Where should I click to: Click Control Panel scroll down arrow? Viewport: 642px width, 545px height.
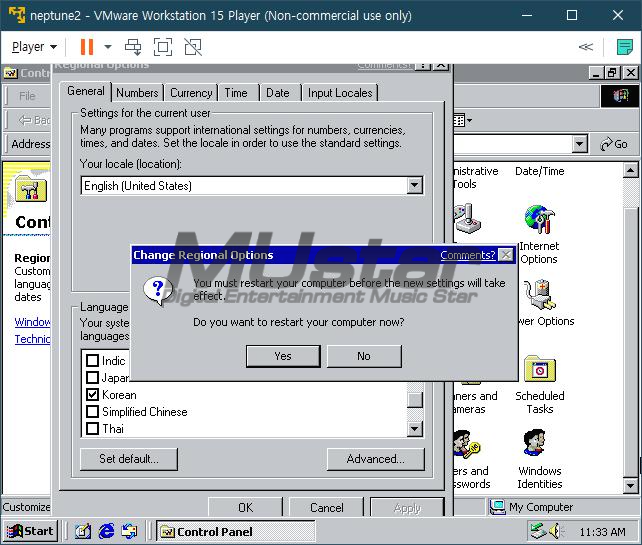(631, 486)
